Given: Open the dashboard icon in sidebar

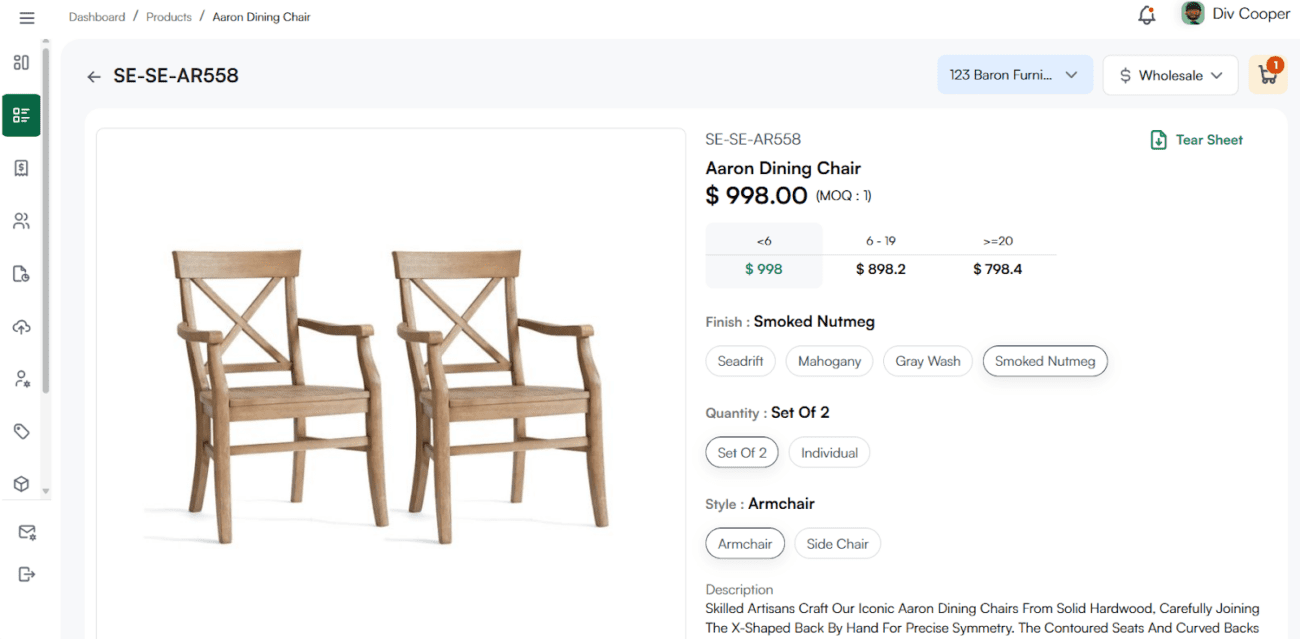Looking at the screenshot, I should [21, 63].
